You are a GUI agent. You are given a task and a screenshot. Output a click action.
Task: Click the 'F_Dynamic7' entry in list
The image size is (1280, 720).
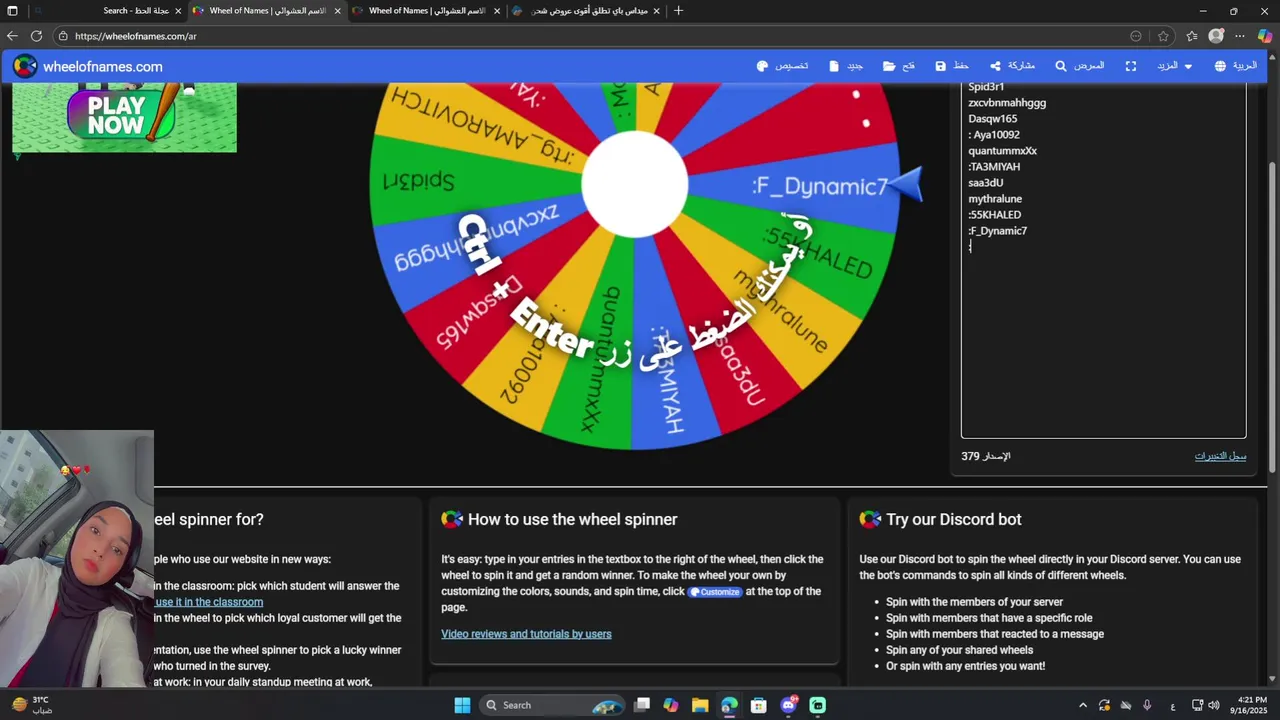(x=998, y=231)
